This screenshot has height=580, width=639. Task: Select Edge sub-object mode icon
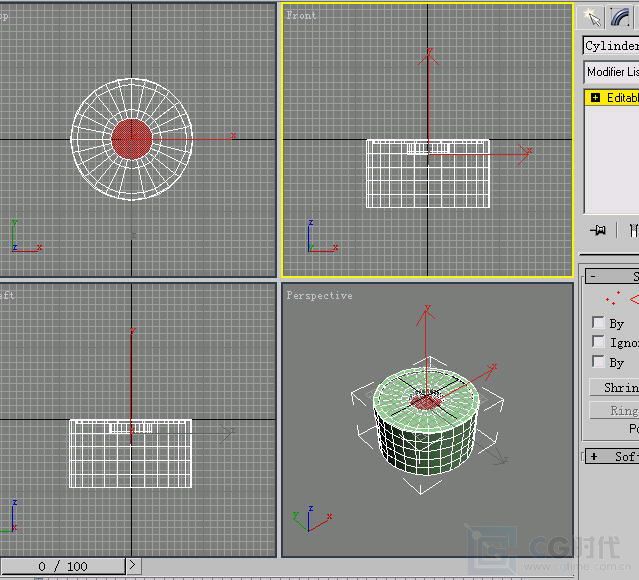[x=633, y=299]
